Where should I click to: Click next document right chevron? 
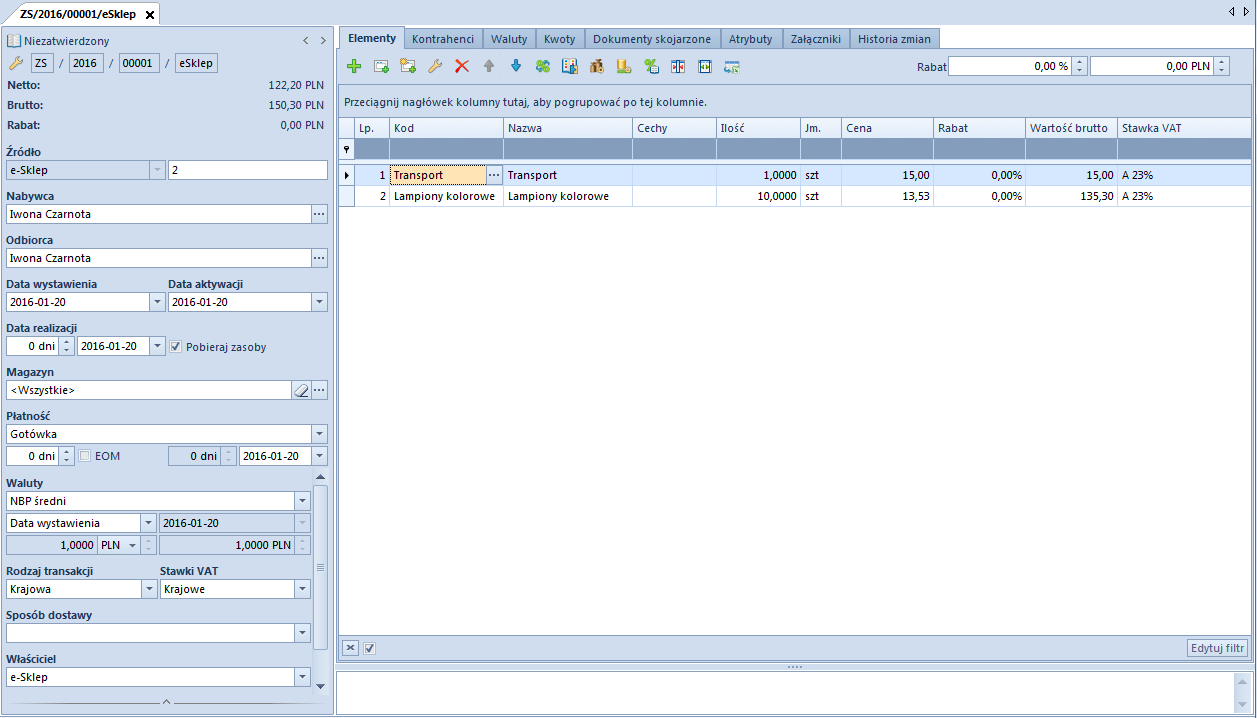tap(323, 41)
